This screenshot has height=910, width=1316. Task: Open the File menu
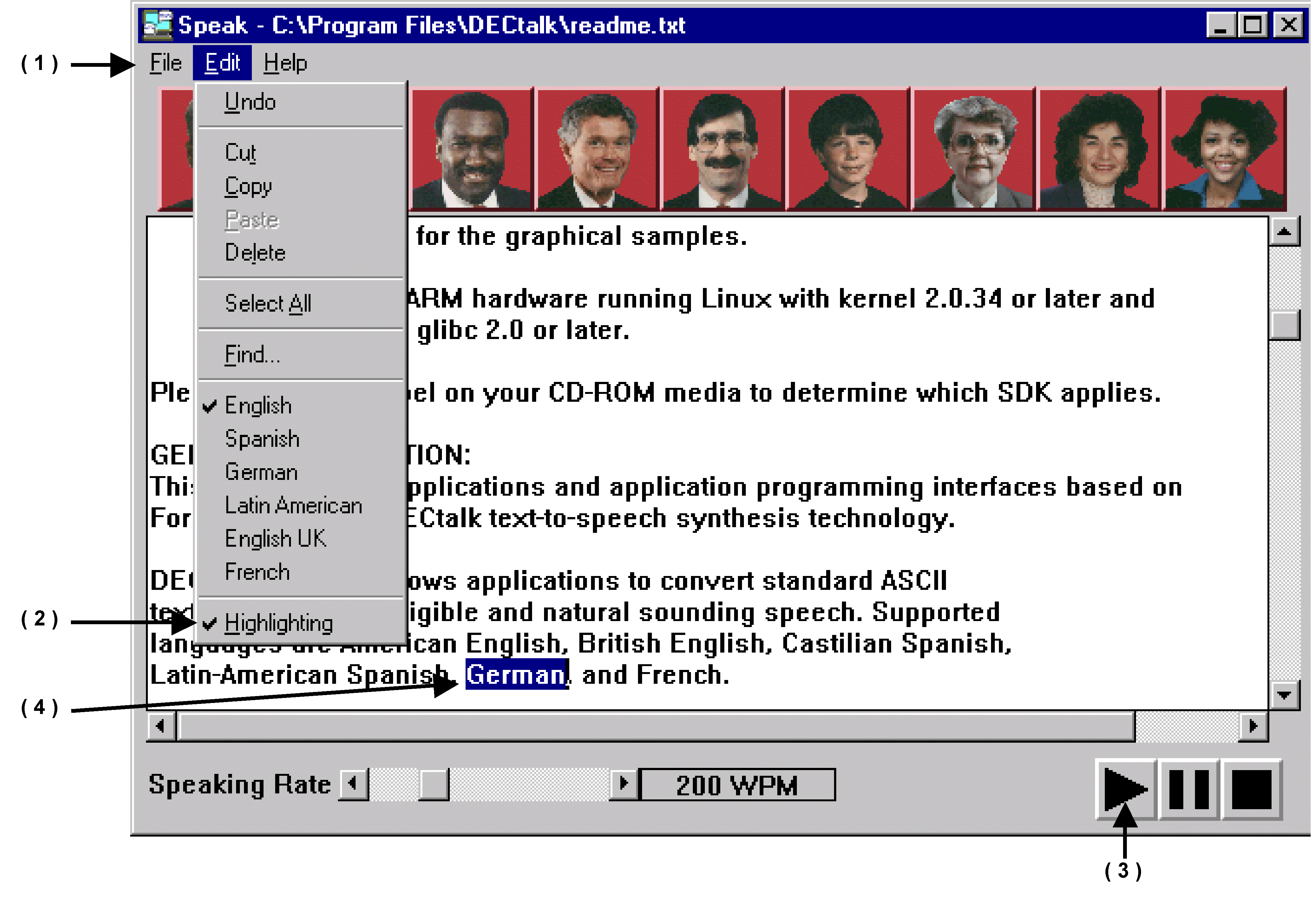click(165, 63)
